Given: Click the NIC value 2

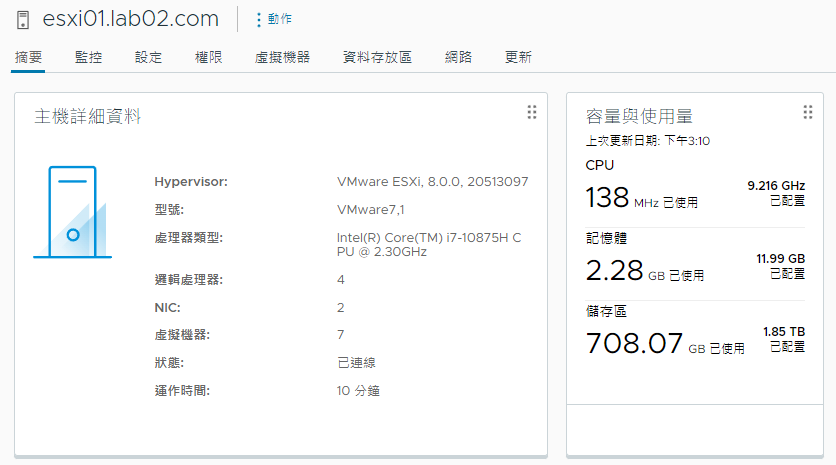Looking at the screenshot, I should tap(341, 308).
